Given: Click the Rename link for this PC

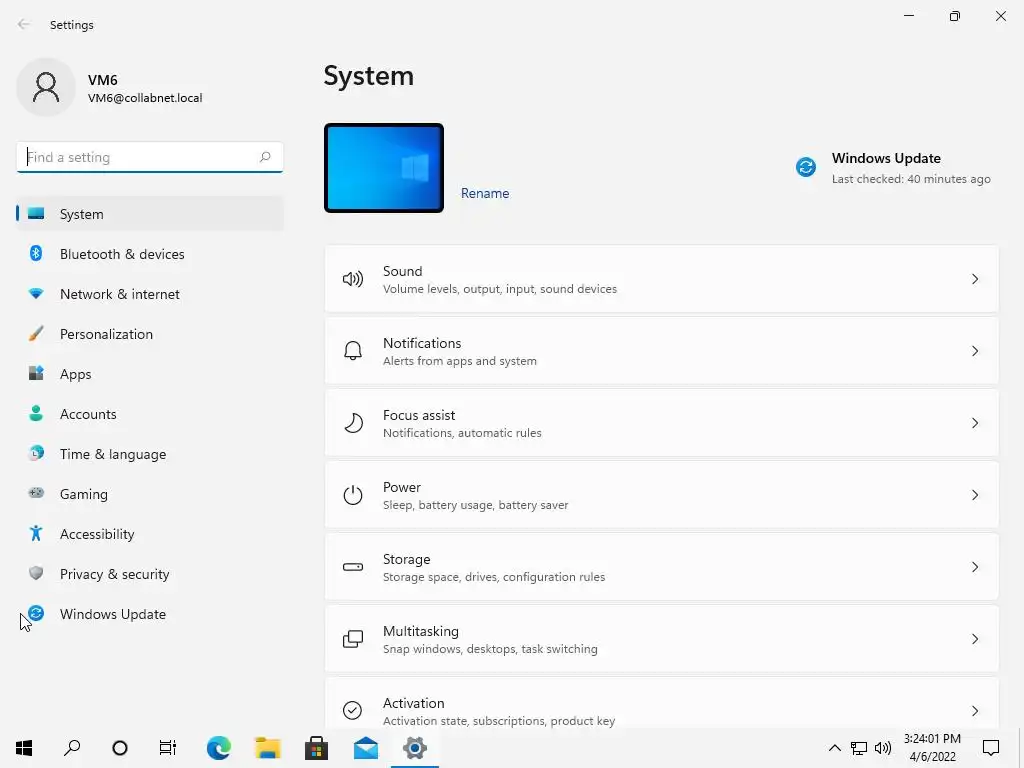Looking at the screenshot, I should 485,193.
